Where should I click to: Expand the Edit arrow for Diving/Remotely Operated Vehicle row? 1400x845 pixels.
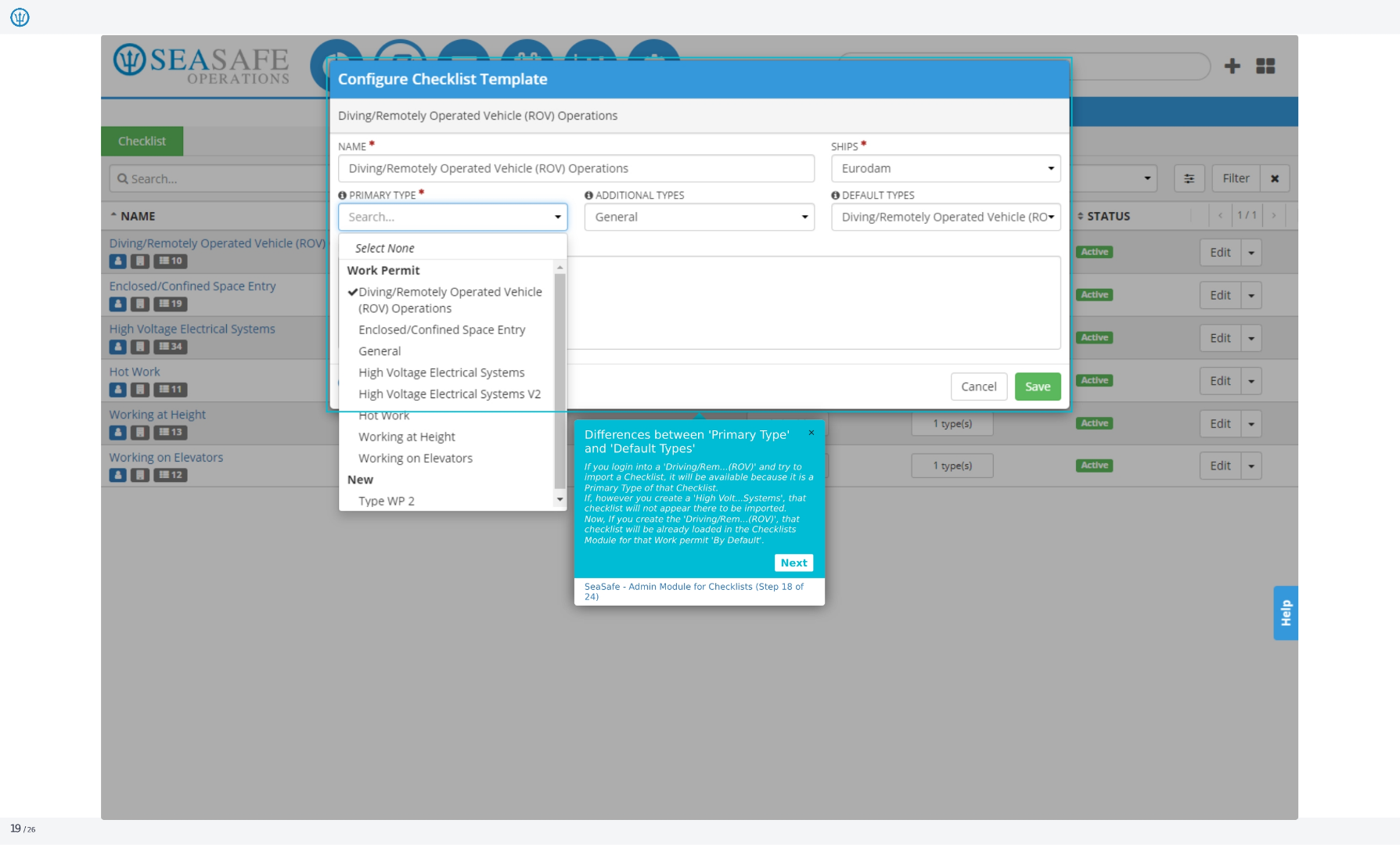point(1251,253)
